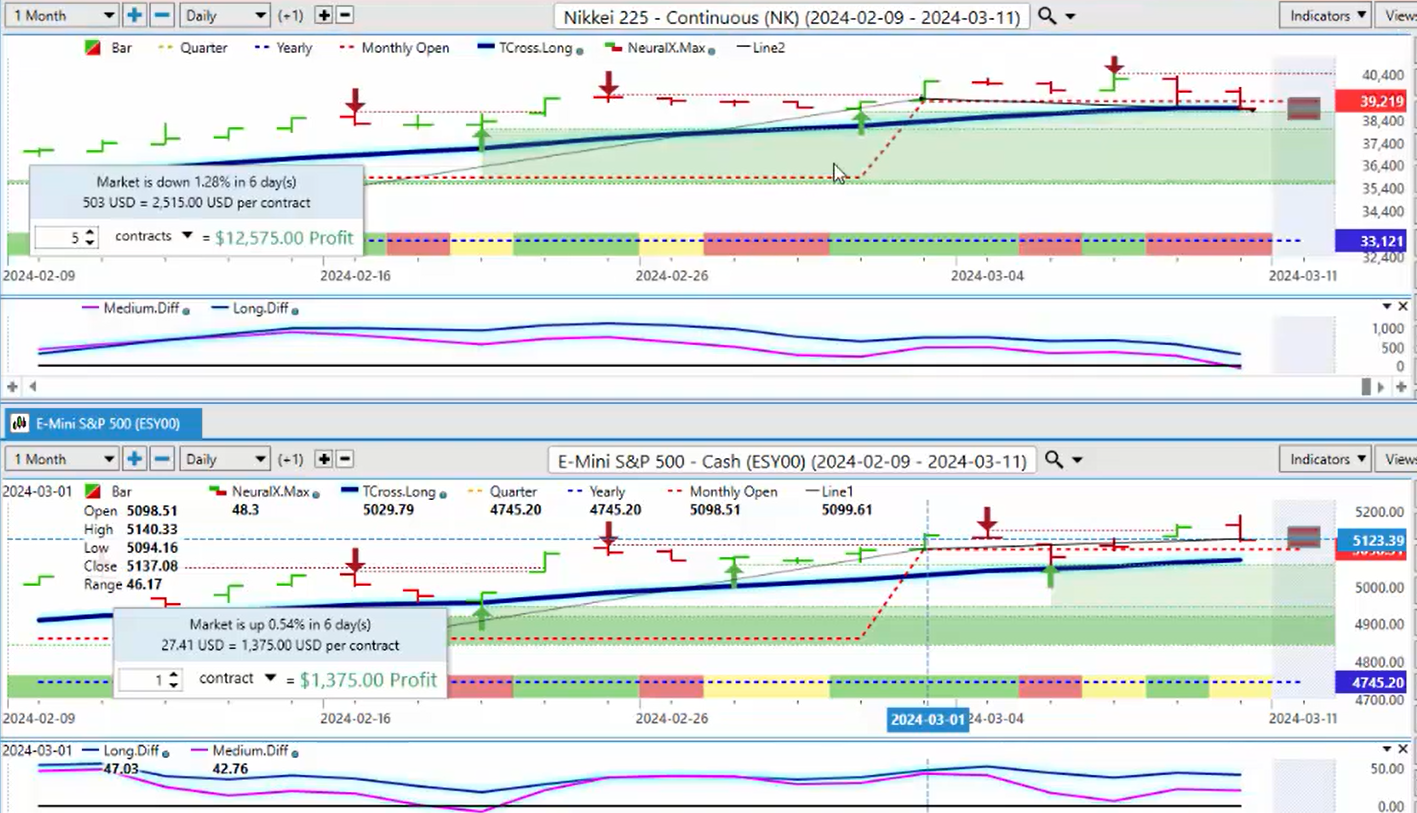The image size is (1417, 813).
Task: Click the NeuralX.Max legend icon in the E-Mini chart
Action: tap(218, 491)
